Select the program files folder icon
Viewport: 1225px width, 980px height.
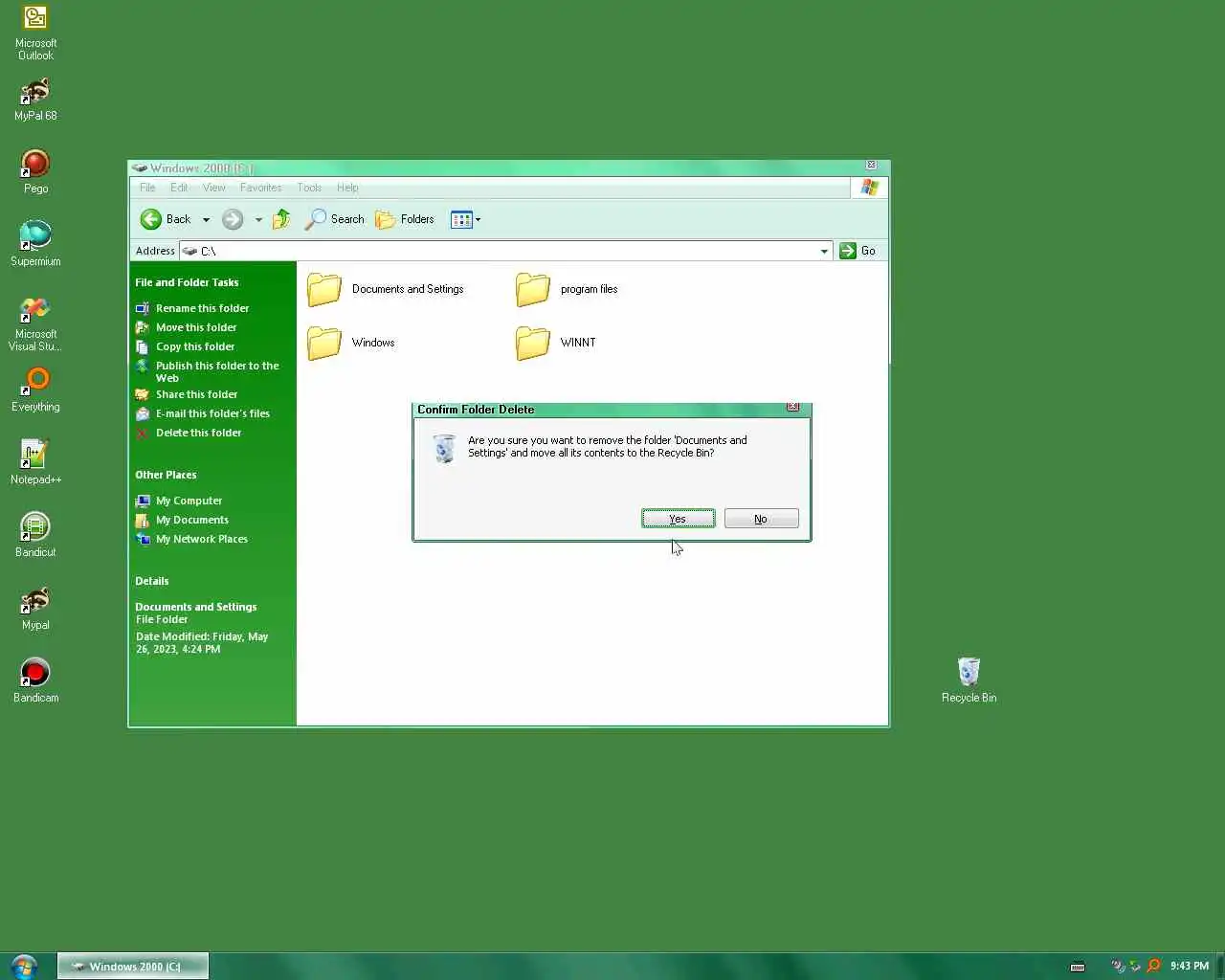[533, 289]
